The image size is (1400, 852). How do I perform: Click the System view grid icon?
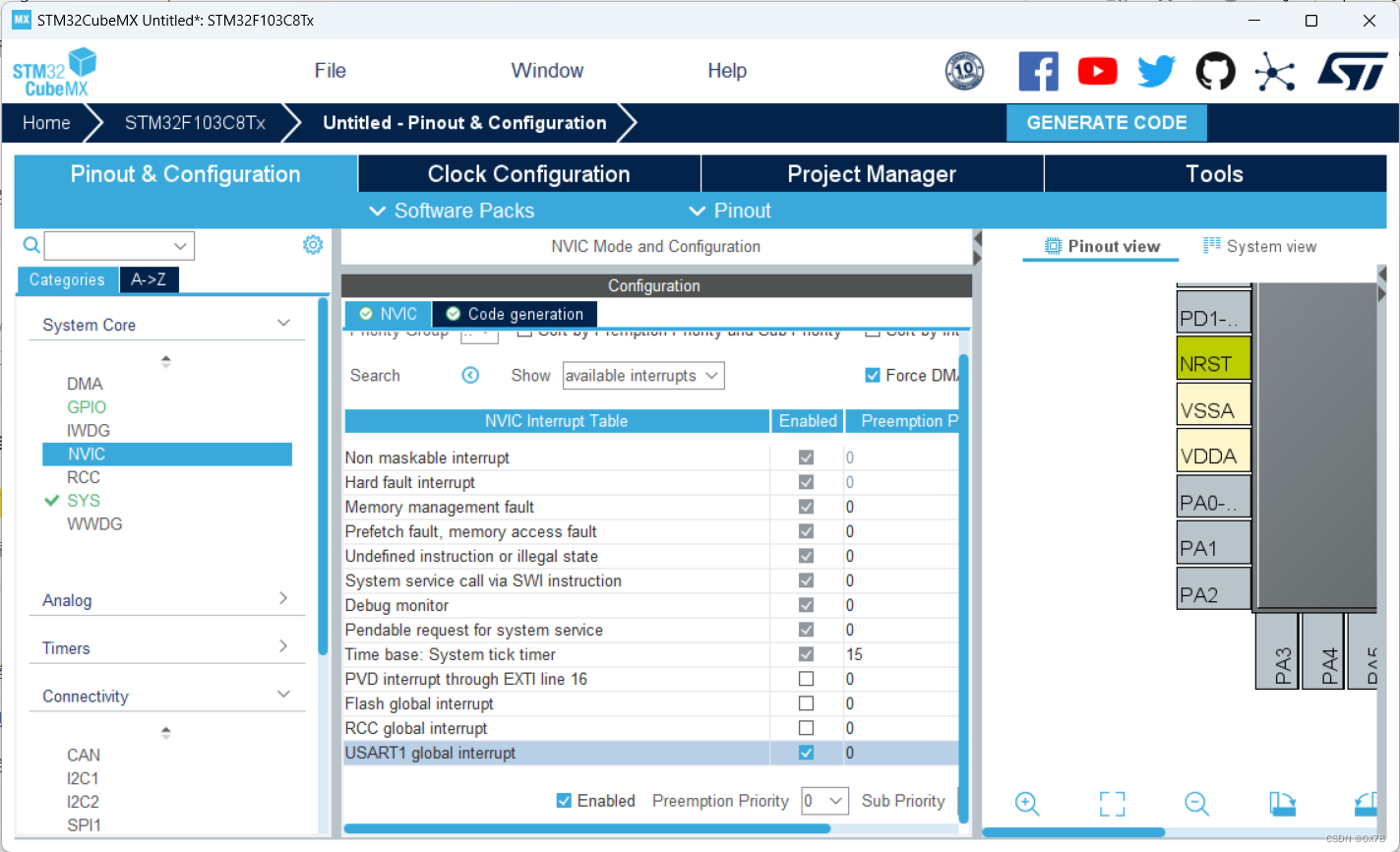click(1211, 246)
